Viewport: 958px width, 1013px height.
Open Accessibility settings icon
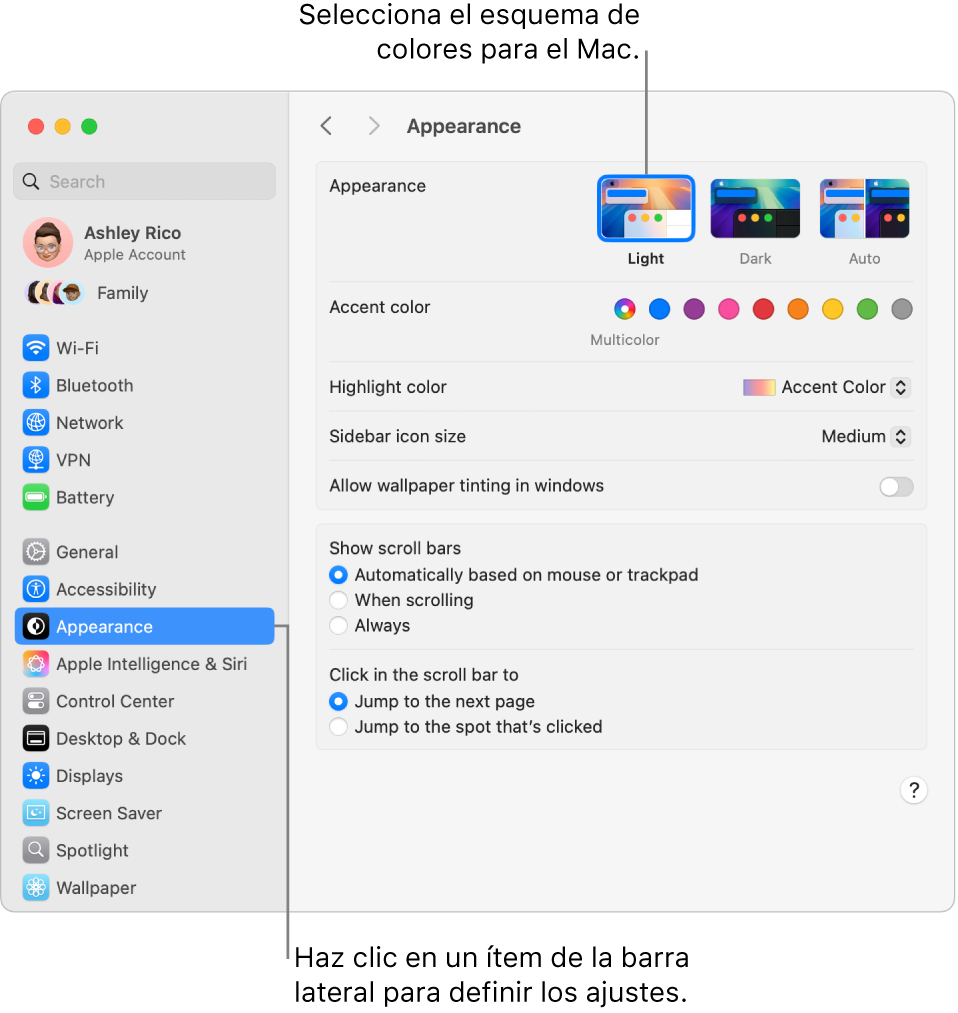[x=36, y=589]
